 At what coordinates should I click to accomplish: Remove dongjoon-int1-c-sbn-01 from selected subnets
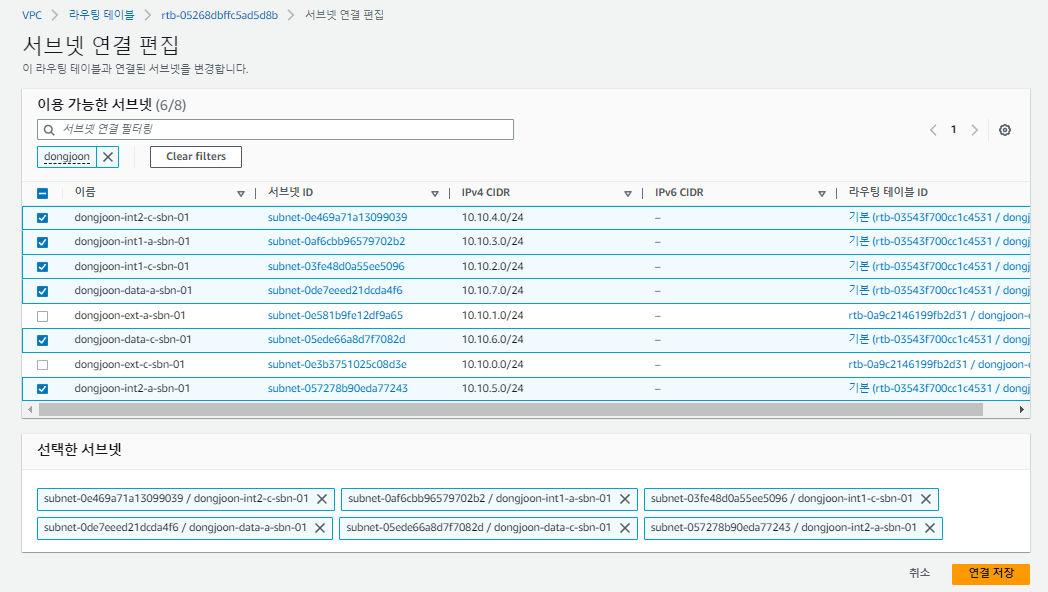(x=926, y=499)
